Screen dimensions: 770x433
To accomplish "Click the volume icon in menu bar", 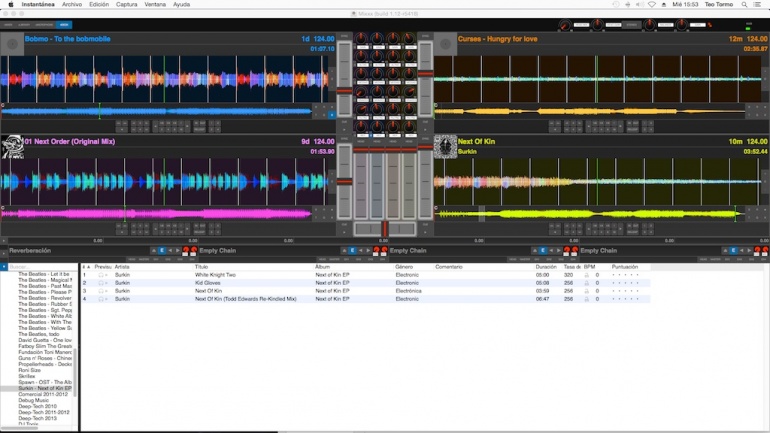I will (x=639, y=4).
